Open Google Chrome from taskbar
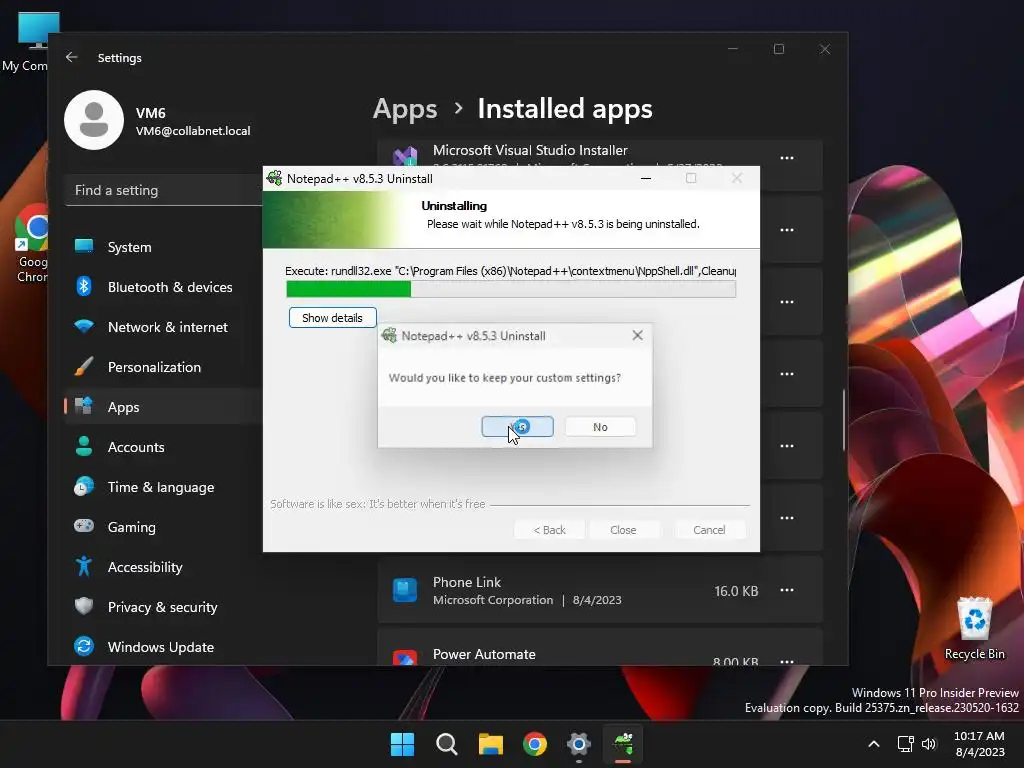 [535, 744]
